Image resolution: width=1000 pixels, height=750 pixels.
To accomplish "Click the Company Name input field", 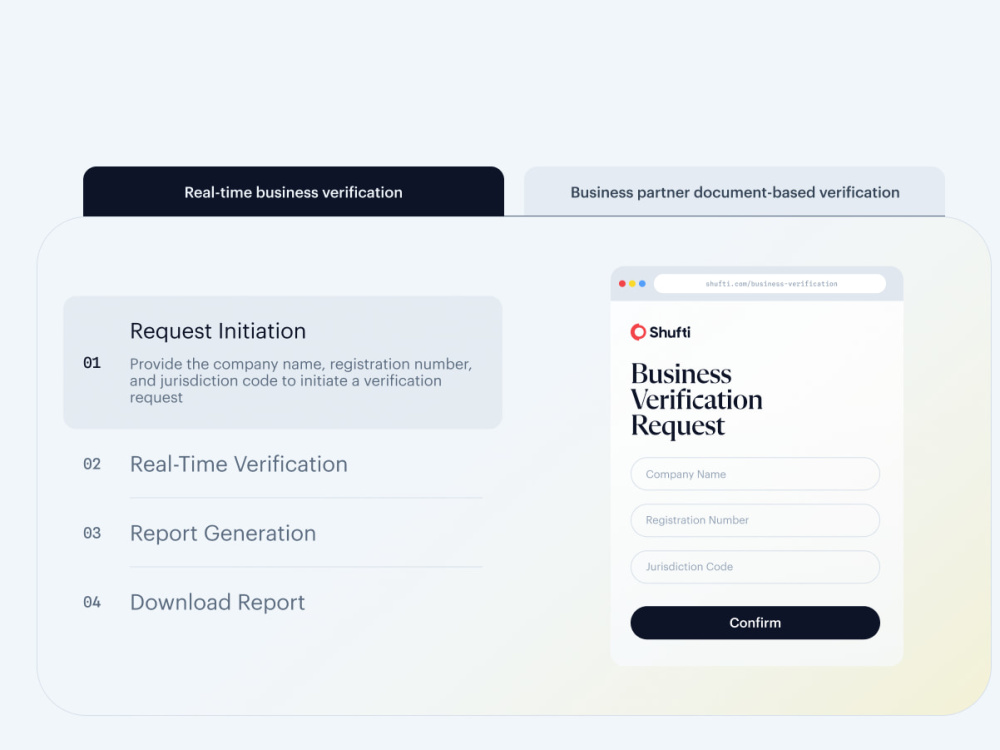I will (x=755, y=474).
